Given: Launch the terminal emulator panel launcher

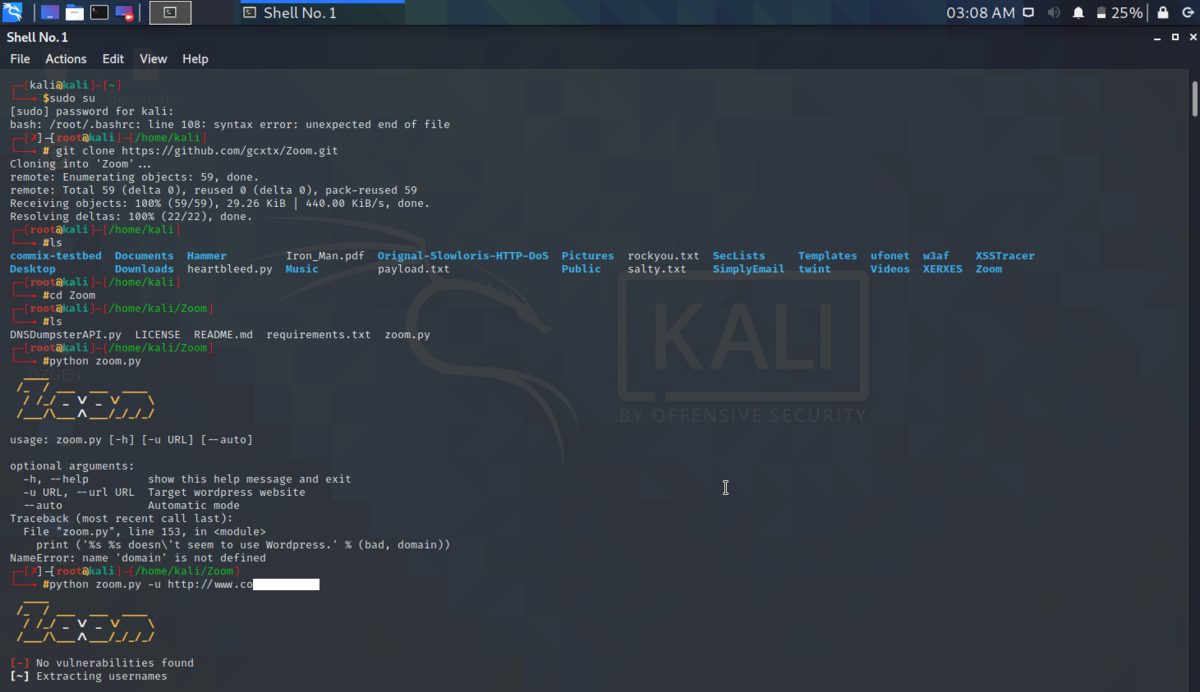Looking at the screenshot, I should [x=99, y=13].
